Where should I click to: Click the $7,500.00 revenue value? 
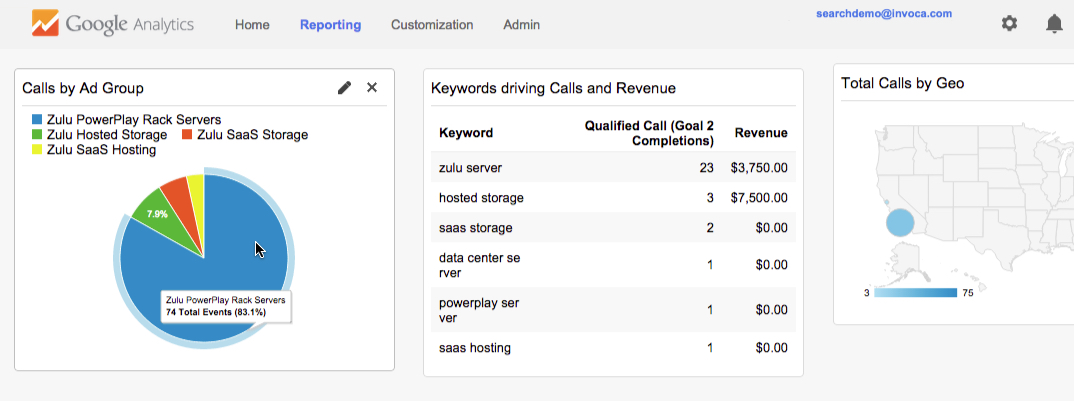pyautogui.click(x=758, y=198)
